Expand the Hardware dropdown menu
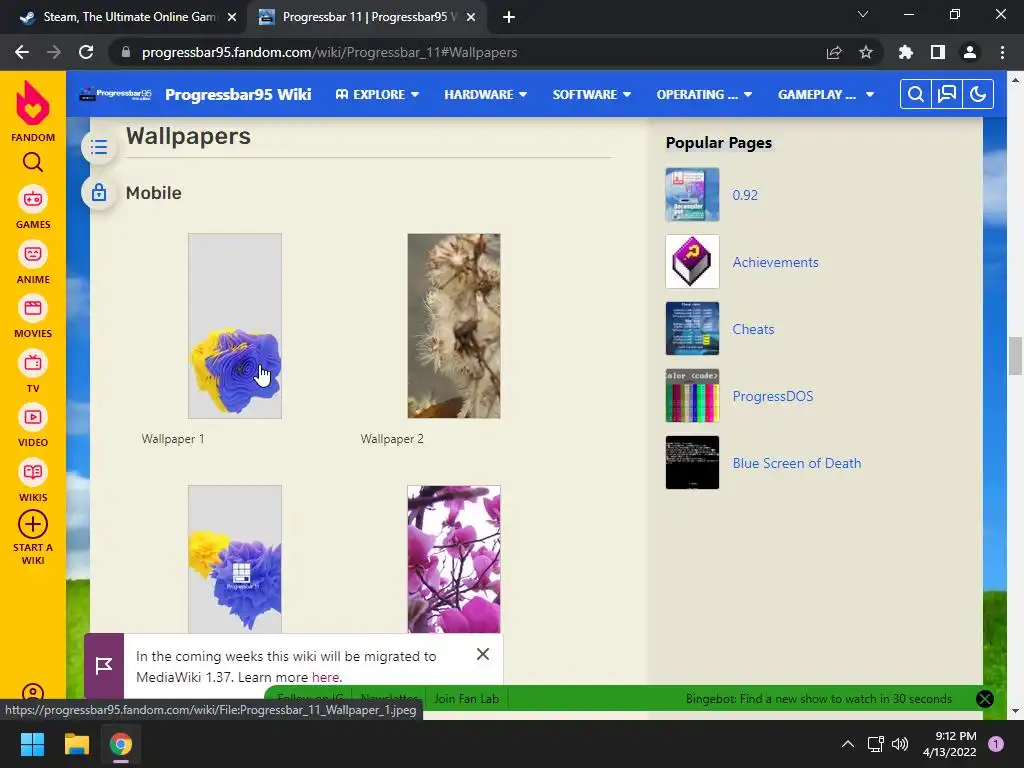1024x768 pixels. click(485, 95)
